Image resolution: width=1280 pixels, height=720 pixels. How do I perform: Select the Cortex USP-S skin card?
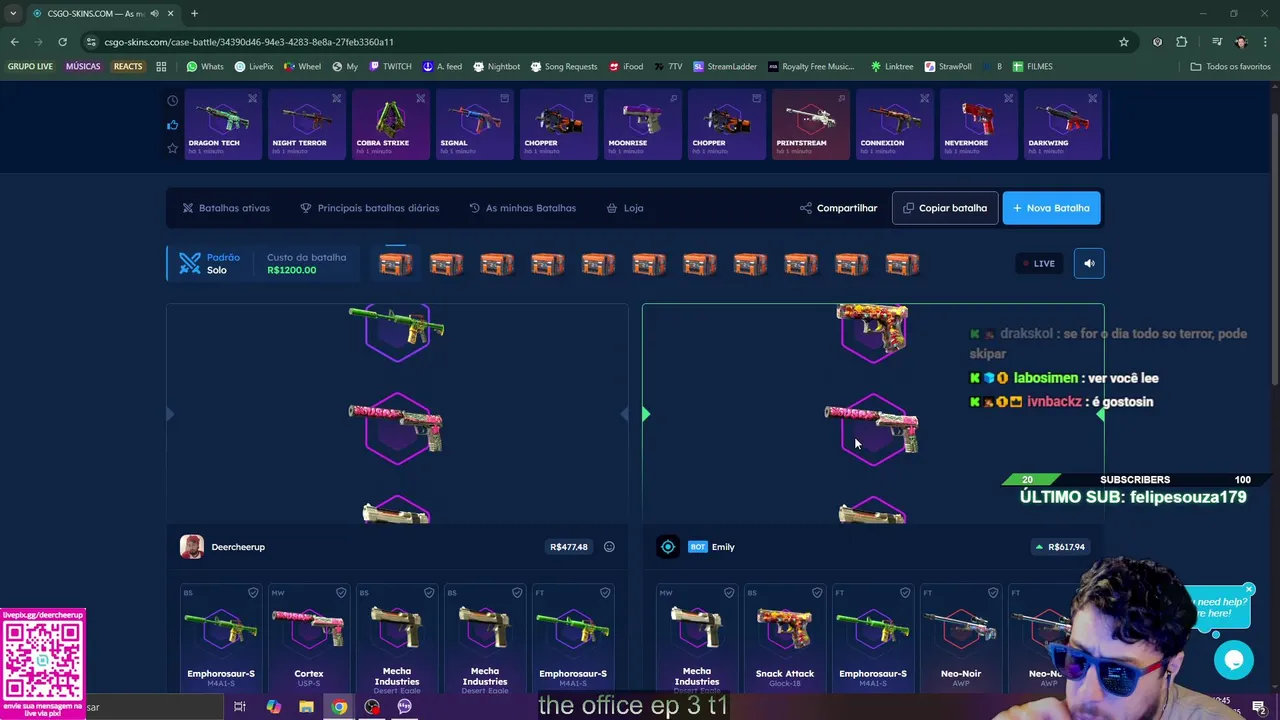[309, 638]
